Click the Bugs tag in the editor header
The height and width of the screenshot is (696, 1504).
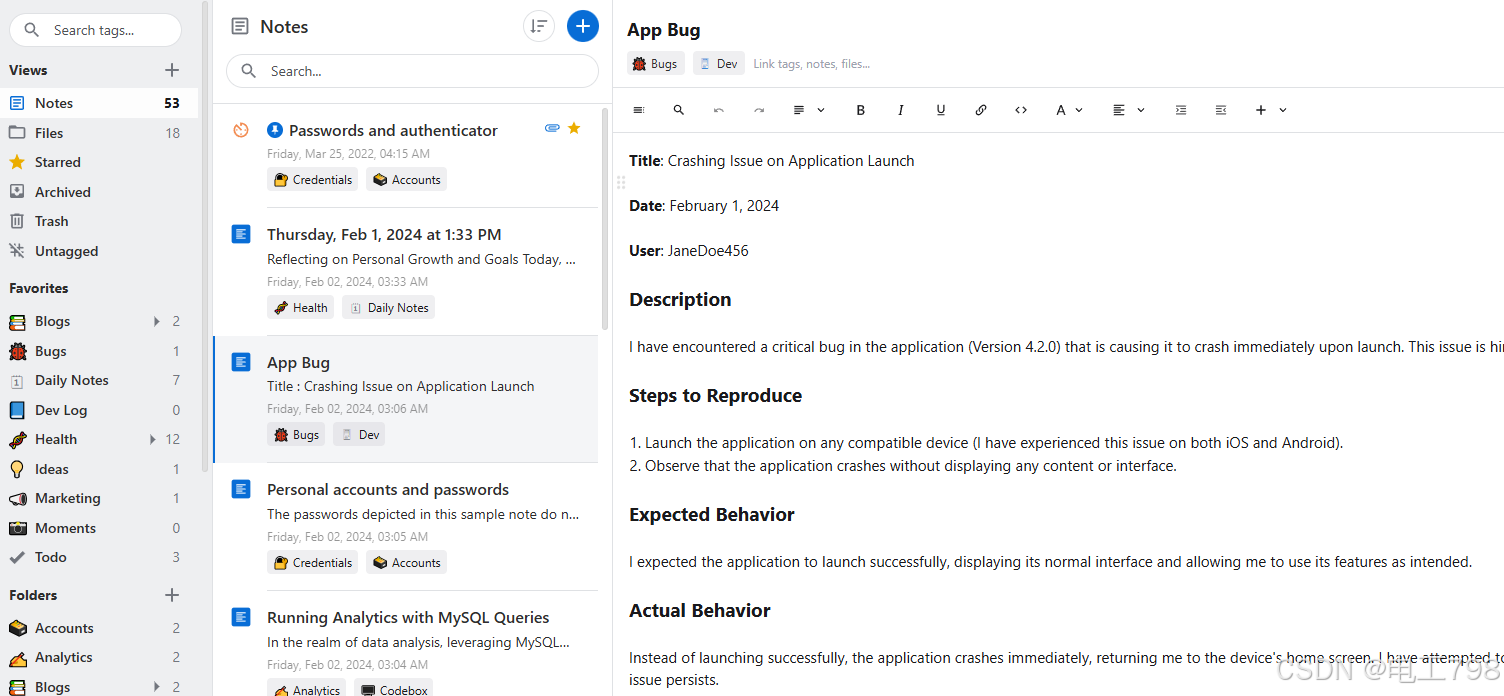click(x=656, y=64)
